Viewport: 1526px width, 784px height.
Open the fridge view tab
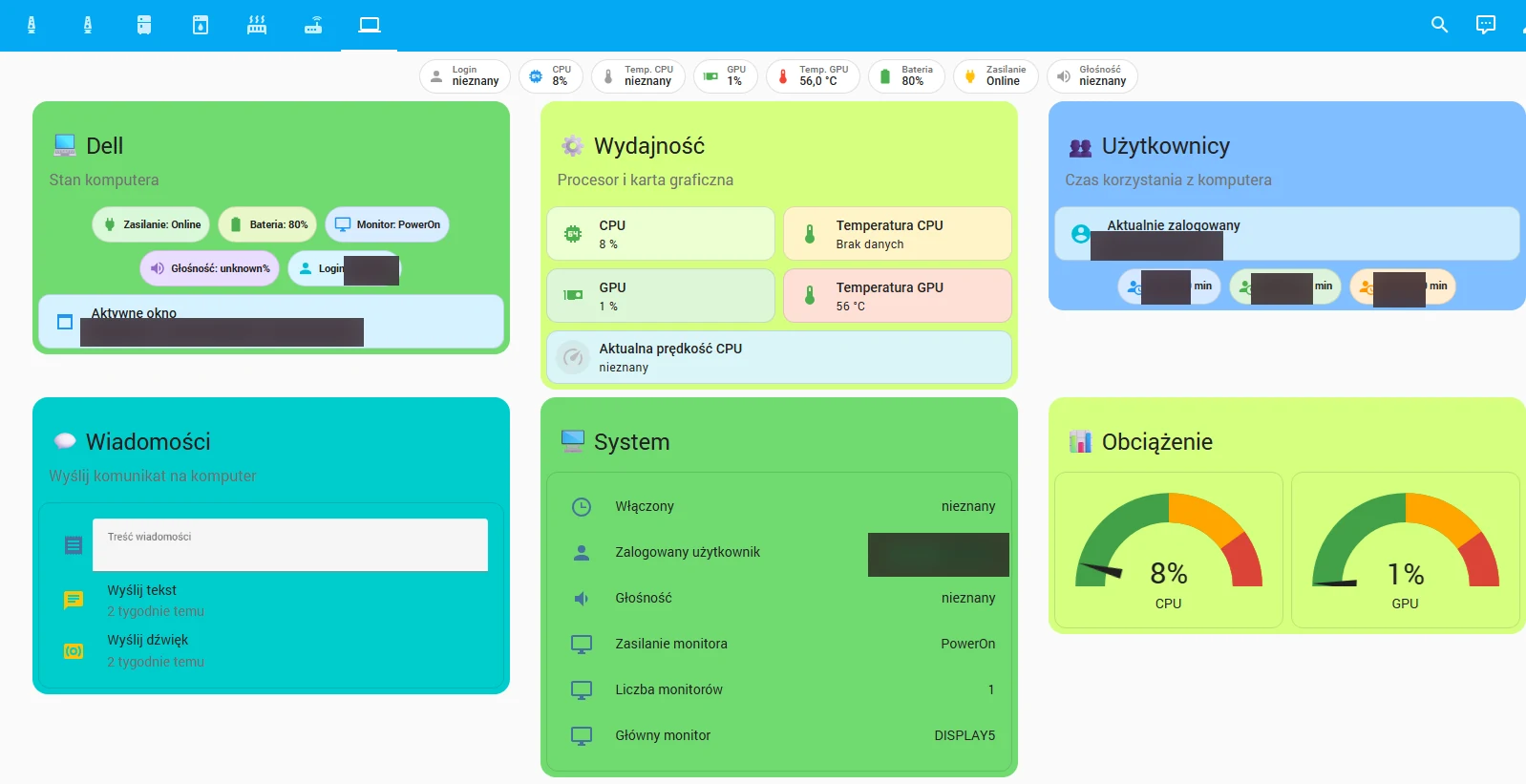point(144,25)
